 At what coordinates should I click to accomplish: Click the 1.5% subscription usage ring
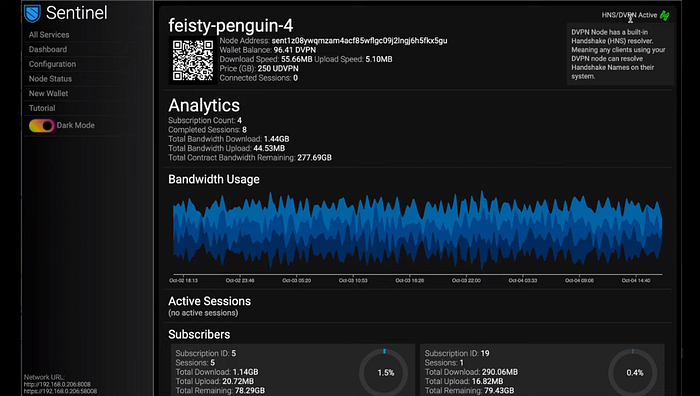click(x=384, y=372)
